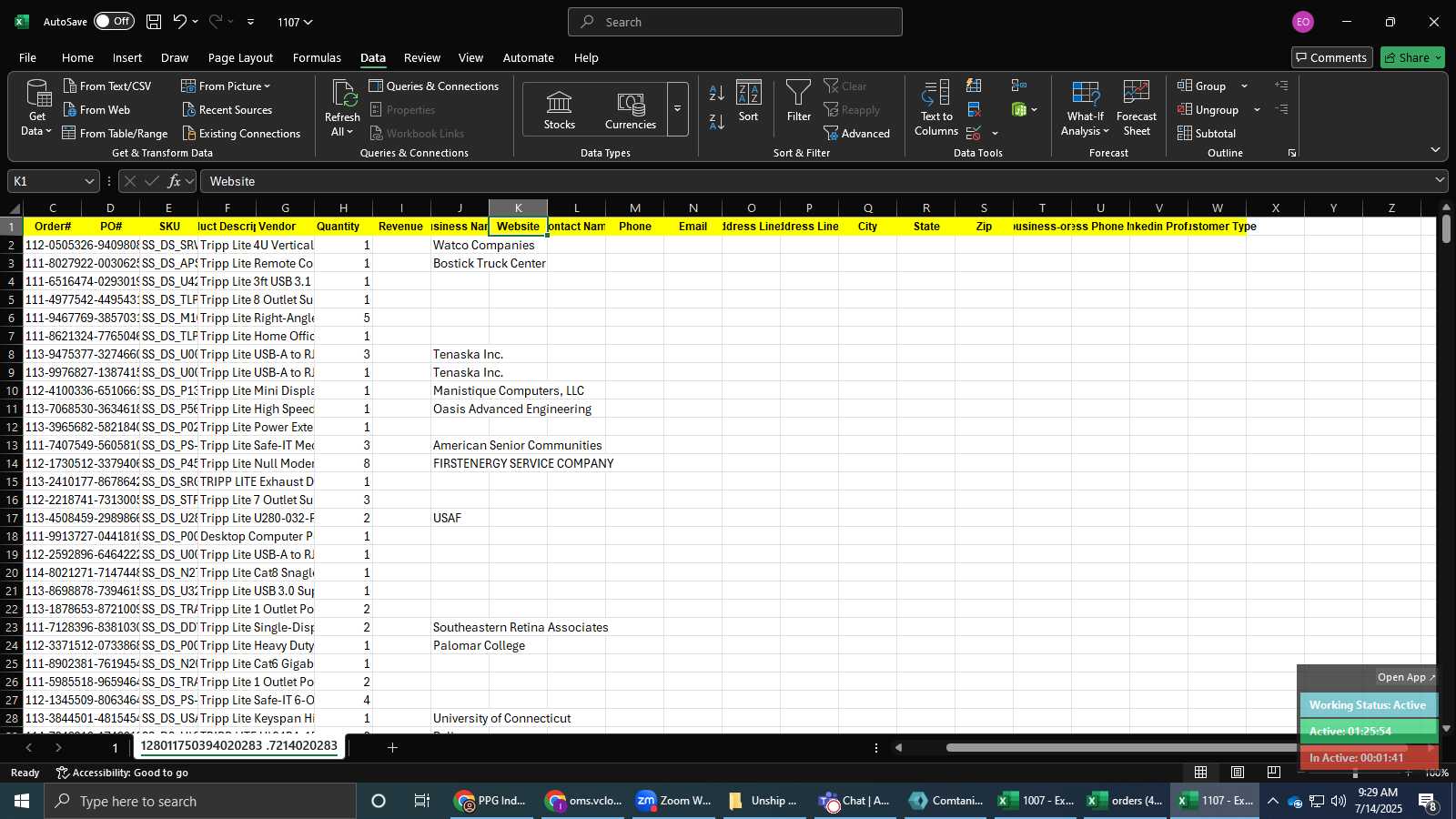Open the Page Layout tab

pos(240,57)
